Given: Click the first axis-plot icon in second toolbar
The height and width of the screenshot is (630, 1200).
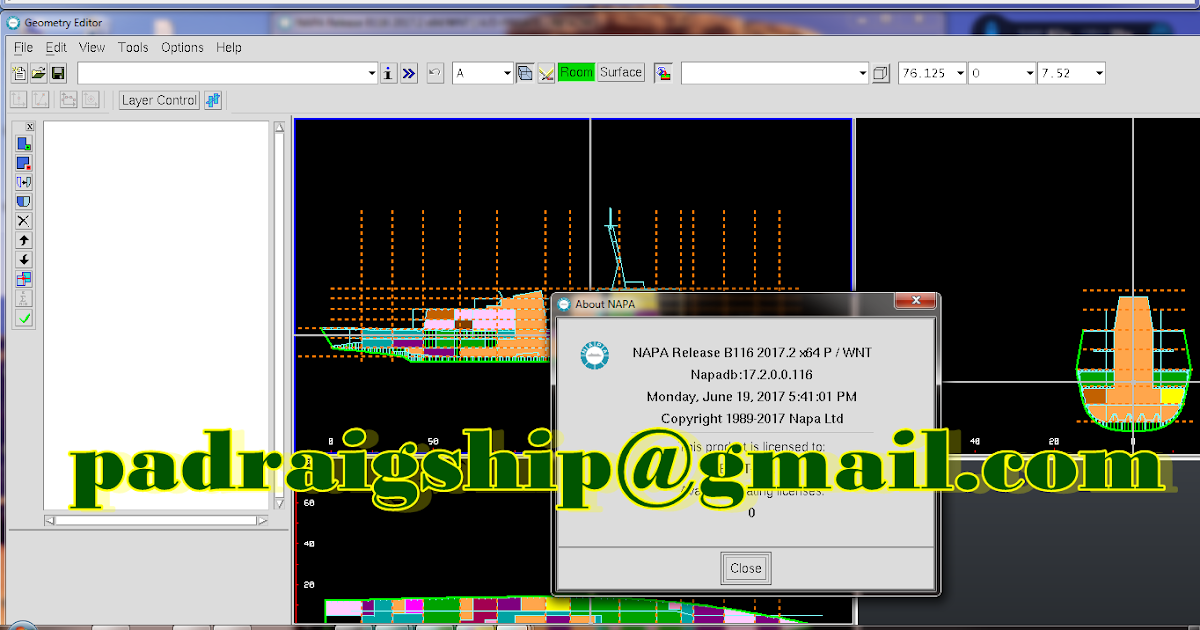Looking at the screenshot, I should (x=19, y=100).
